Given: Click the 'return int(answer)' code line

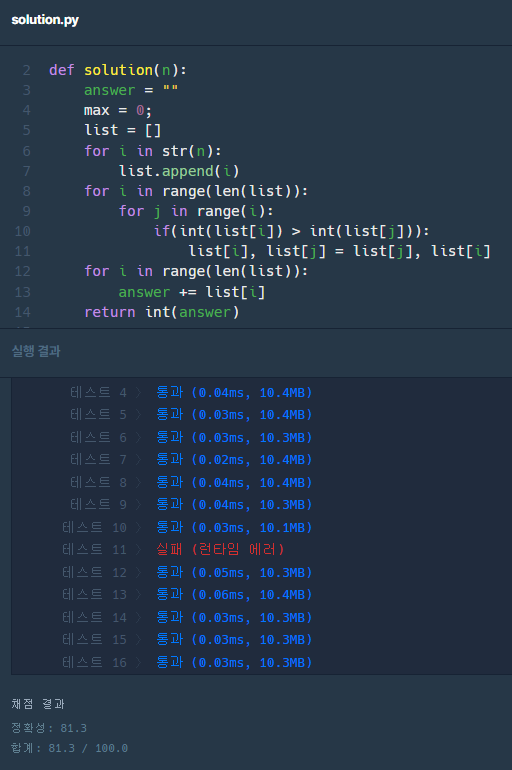Looking at the screenshot, I should [x=162, y=312].
